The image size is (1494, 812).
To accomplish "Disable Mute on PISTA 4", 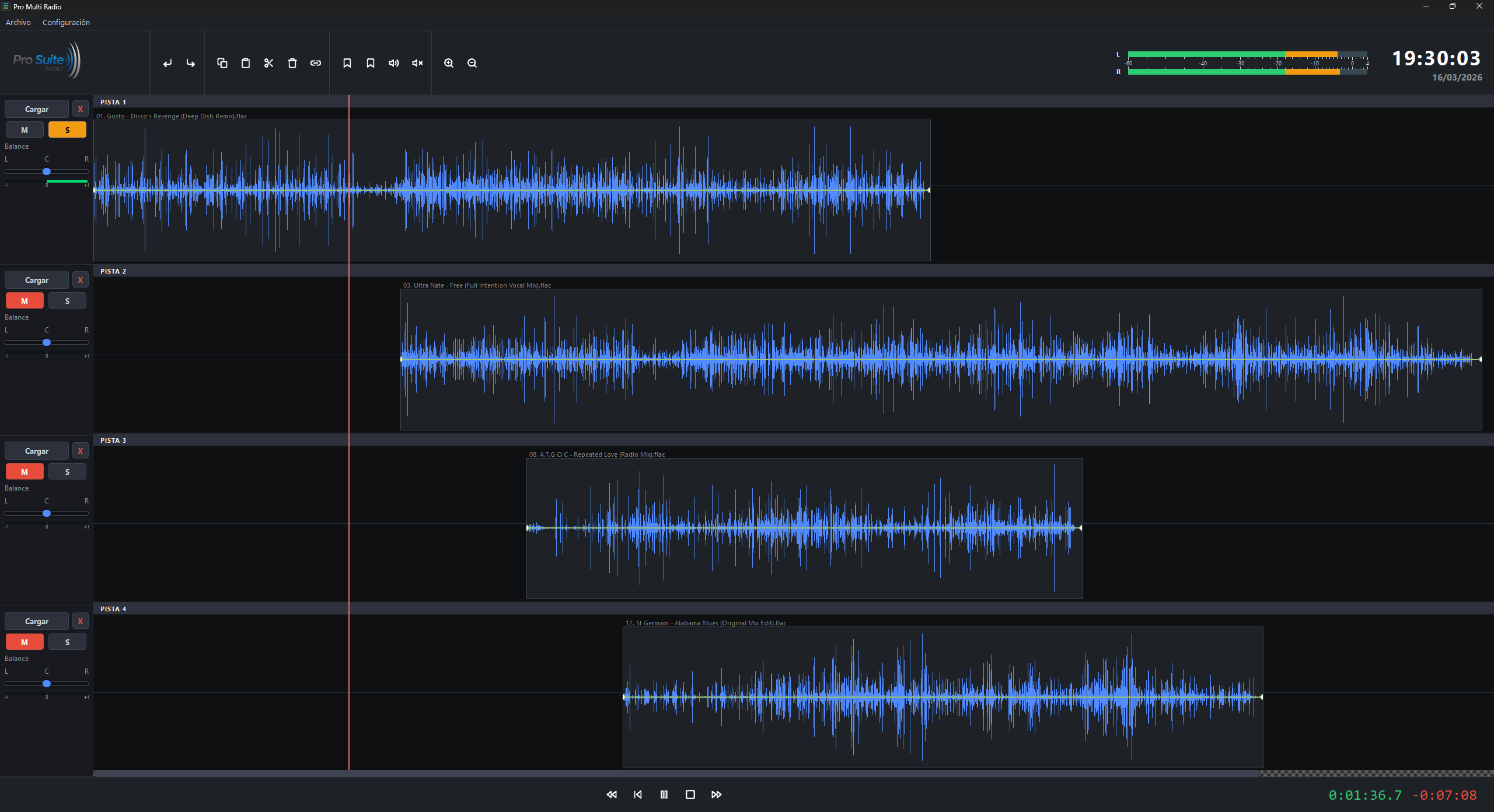I will pos(24,642).
